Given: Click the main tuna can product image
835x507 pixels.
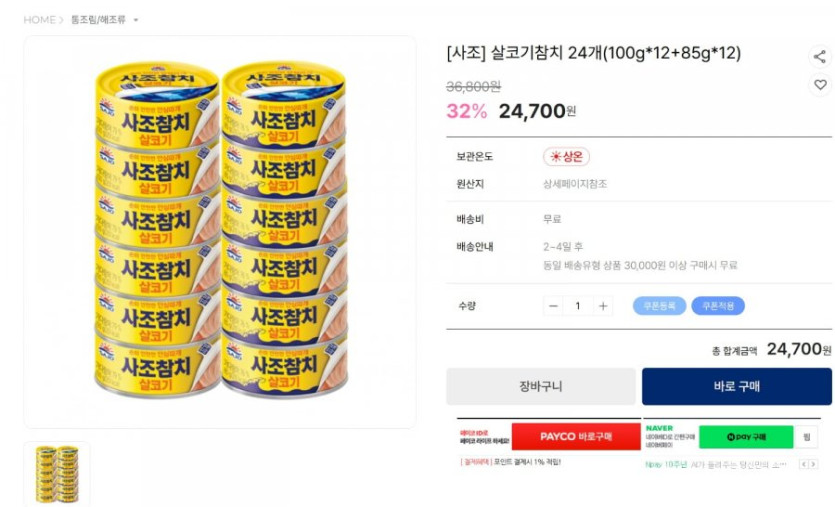Looking at the screenshot, I should point(220,232).
